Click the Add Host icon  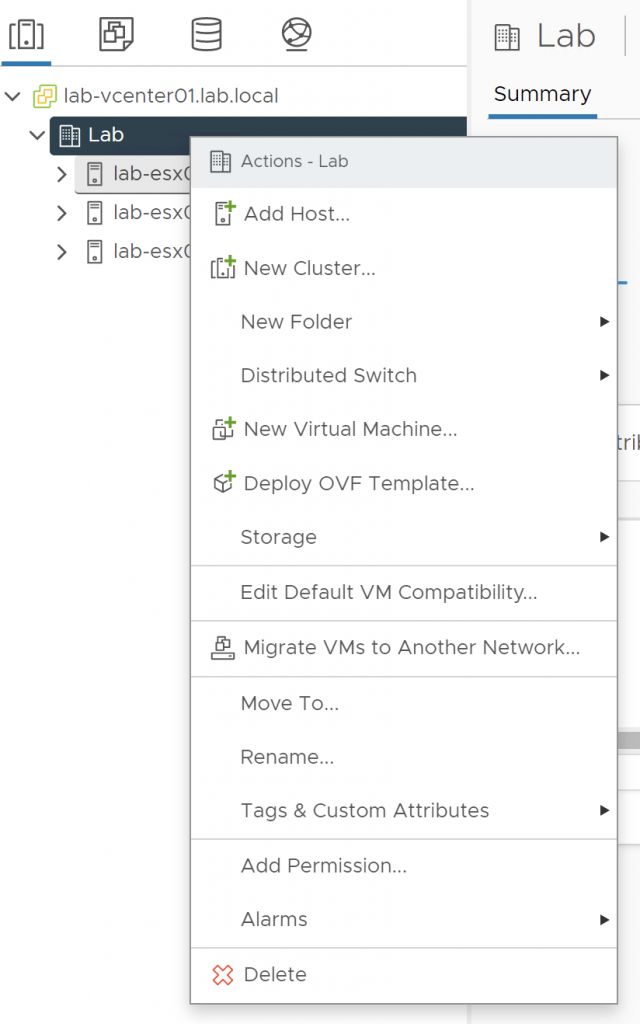pyautogui.click(x=224, y=214)
